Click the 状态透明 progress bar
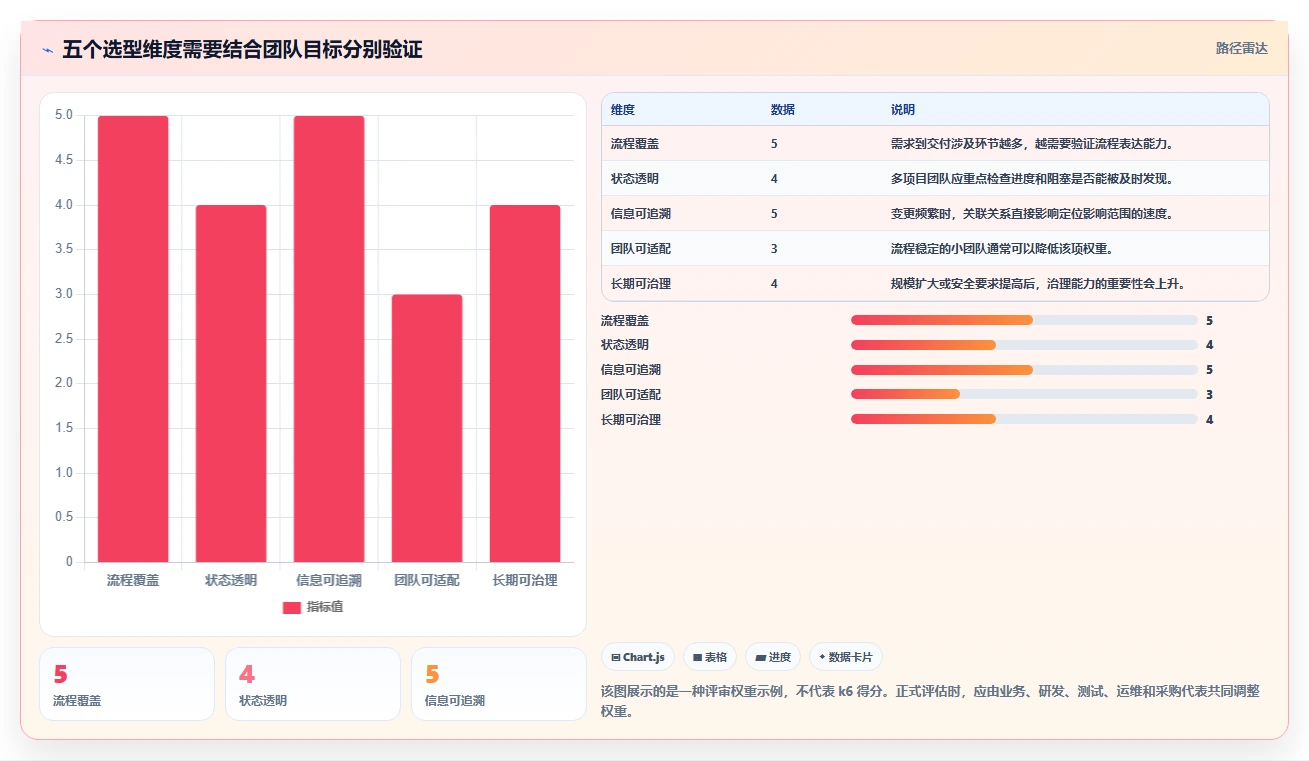 click(1024, 345)
